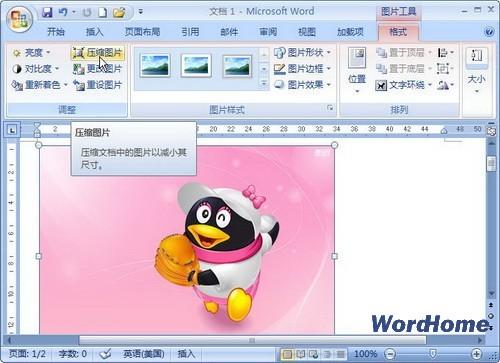The image size is (500, 363).
Task: Open the 图片边框 picture border dropdown
Action: [302, 69]
